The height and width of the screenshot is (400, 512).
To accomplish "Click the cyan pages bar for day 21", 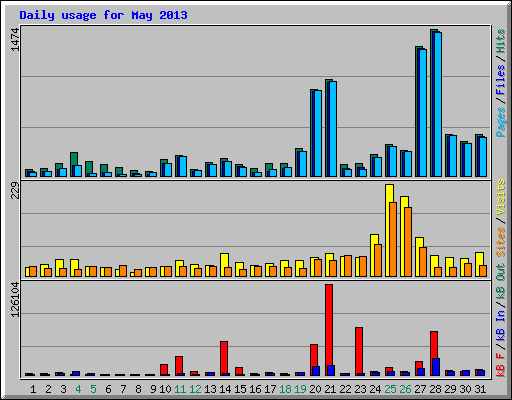I will click(333, 129).
